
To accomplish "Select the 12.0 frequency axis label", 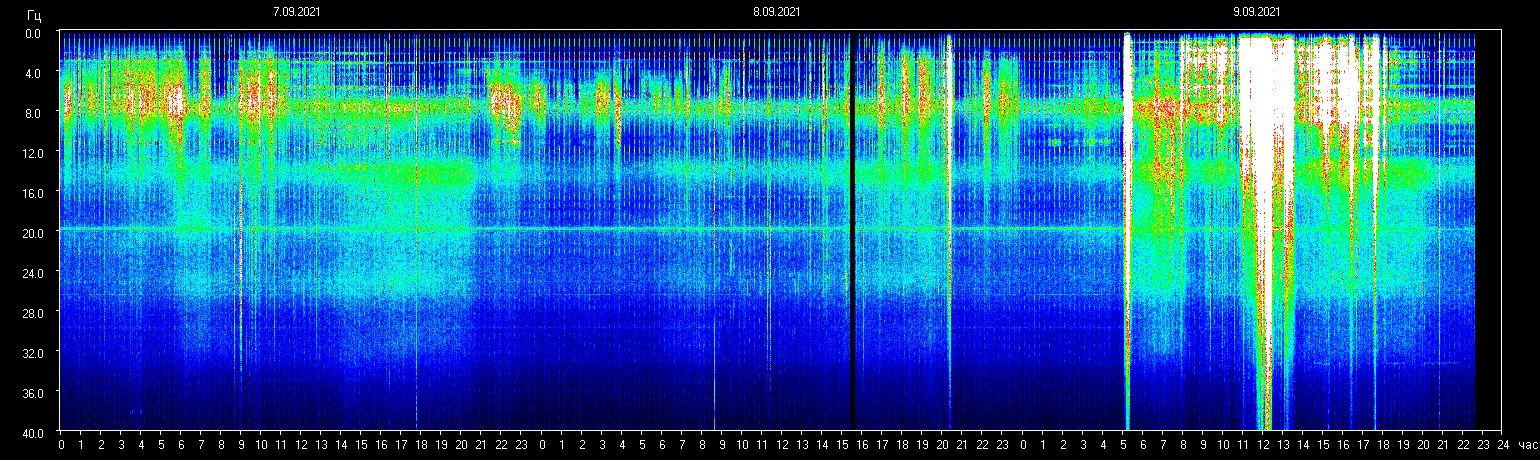I will point(31,152).
